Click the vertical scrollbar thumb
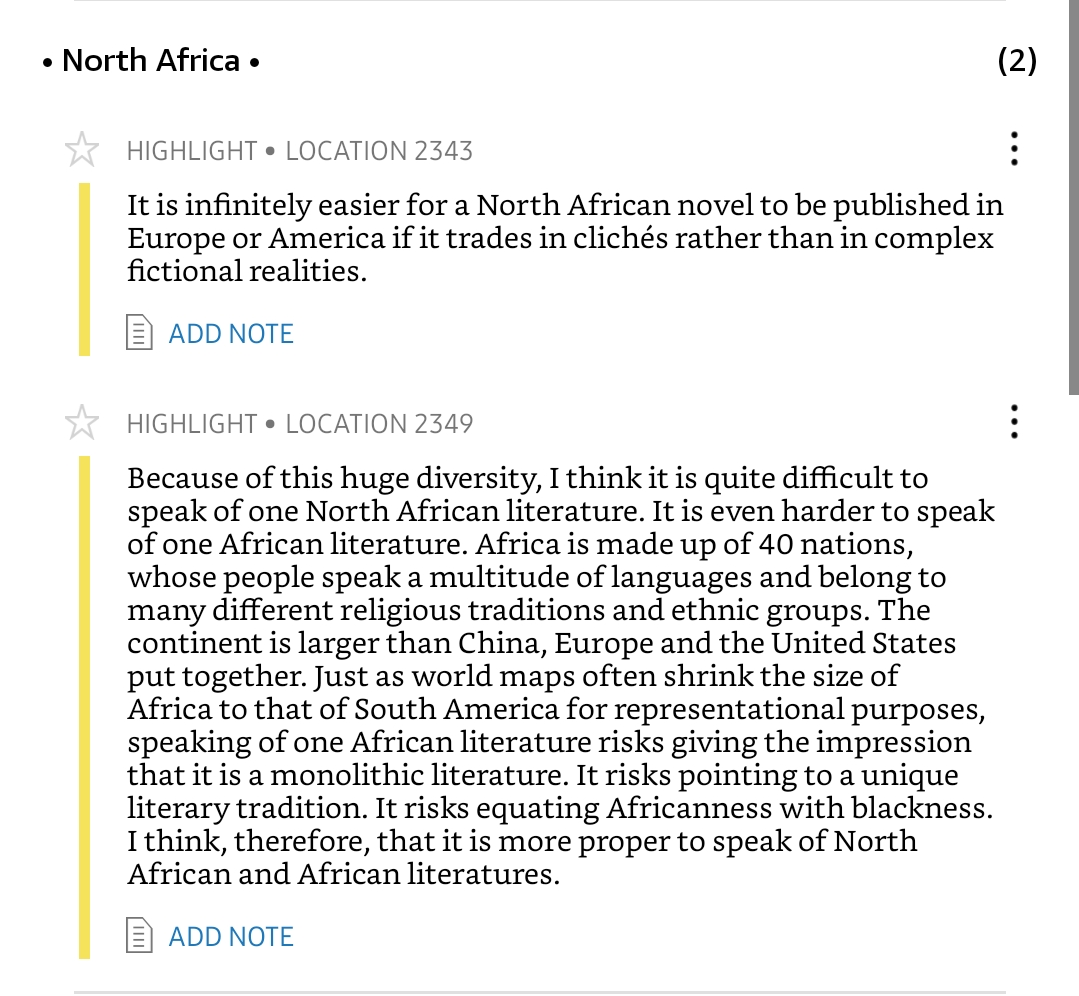 pyautogui.click(x=1073, y=200)
